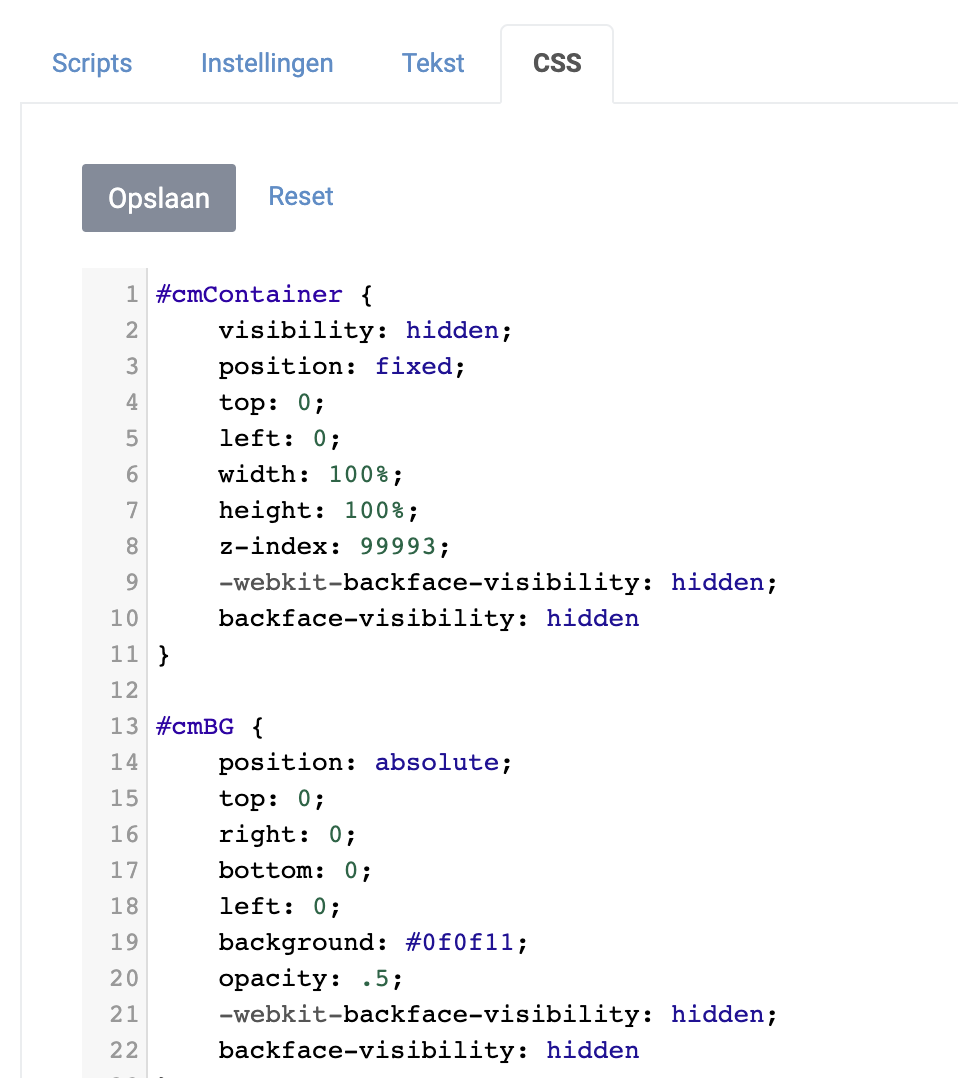Click line number 1 in the gutter
958x1078 pixels.
(131, 294)
